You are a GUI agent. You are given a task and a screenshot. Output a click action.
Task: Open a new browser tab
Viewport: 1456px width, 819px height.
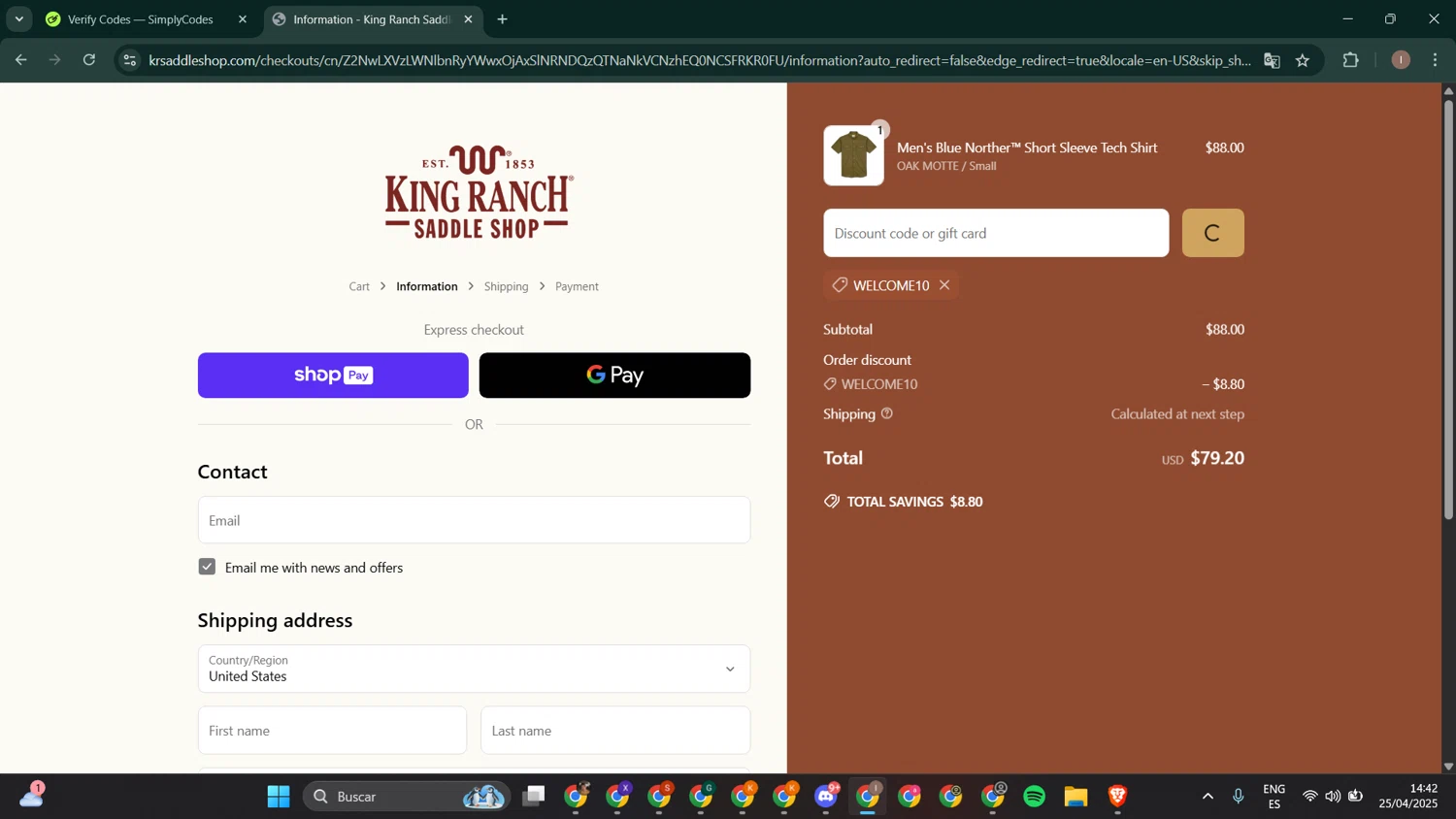click(x=502, y=19)
